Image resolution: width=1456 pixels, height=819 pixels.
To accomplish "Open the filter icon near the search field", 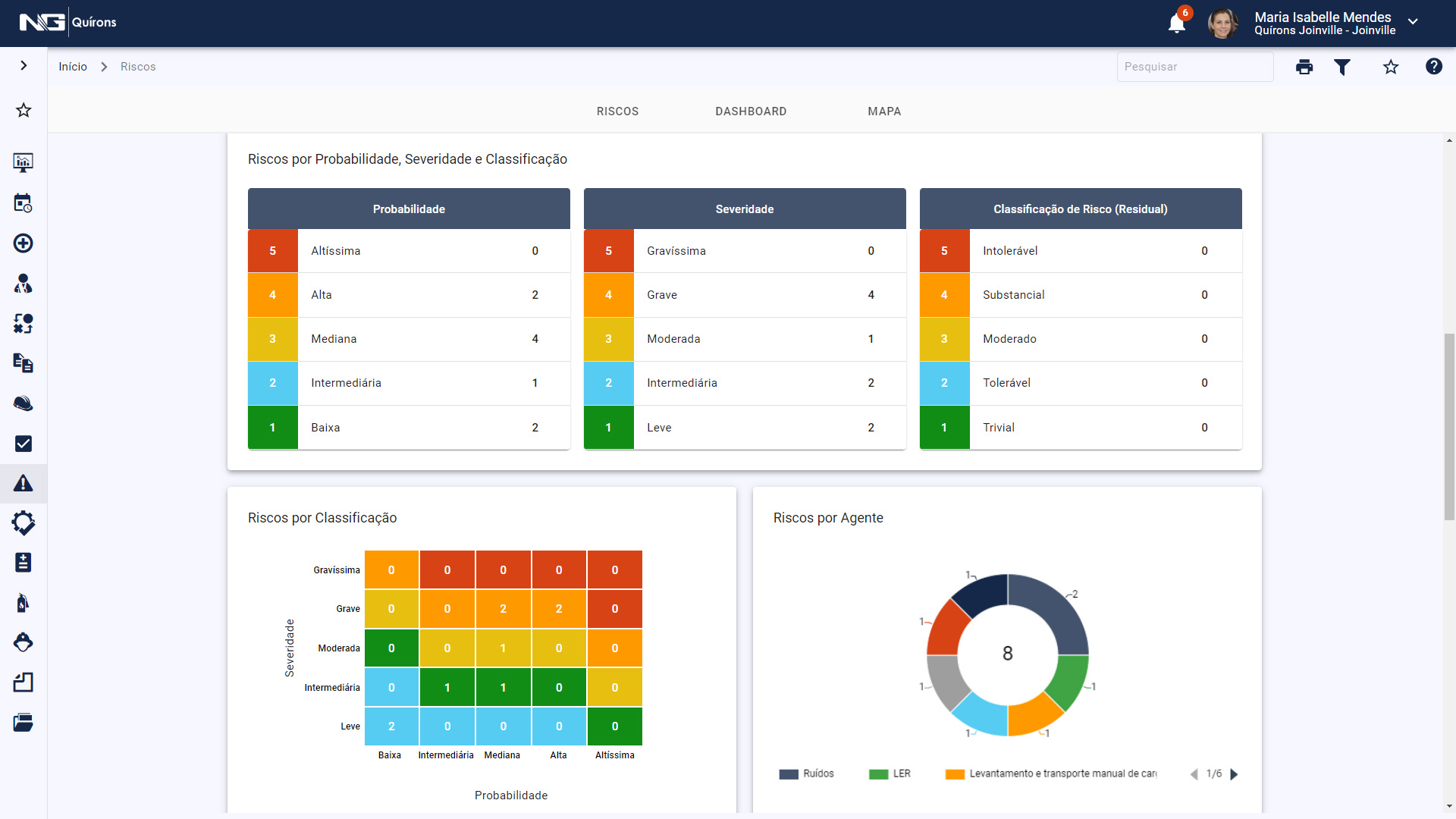I will (1343, 67).
